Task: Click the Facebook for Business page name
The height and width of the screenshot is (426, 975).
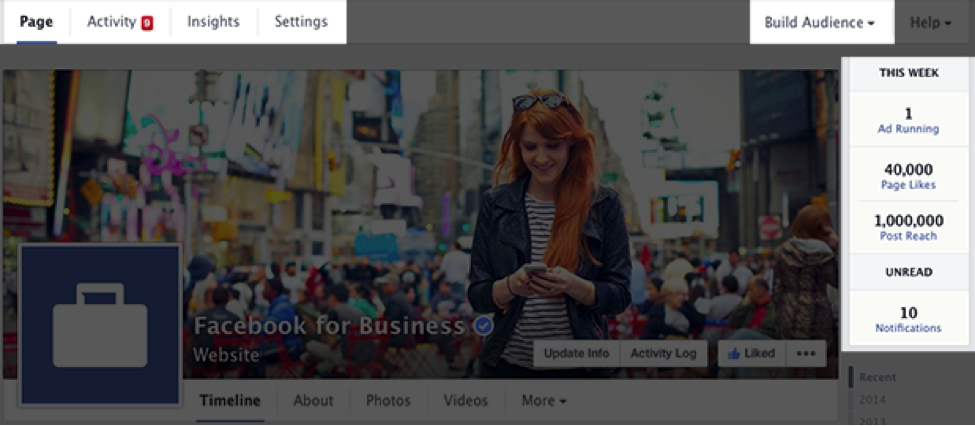Action: 330,326
